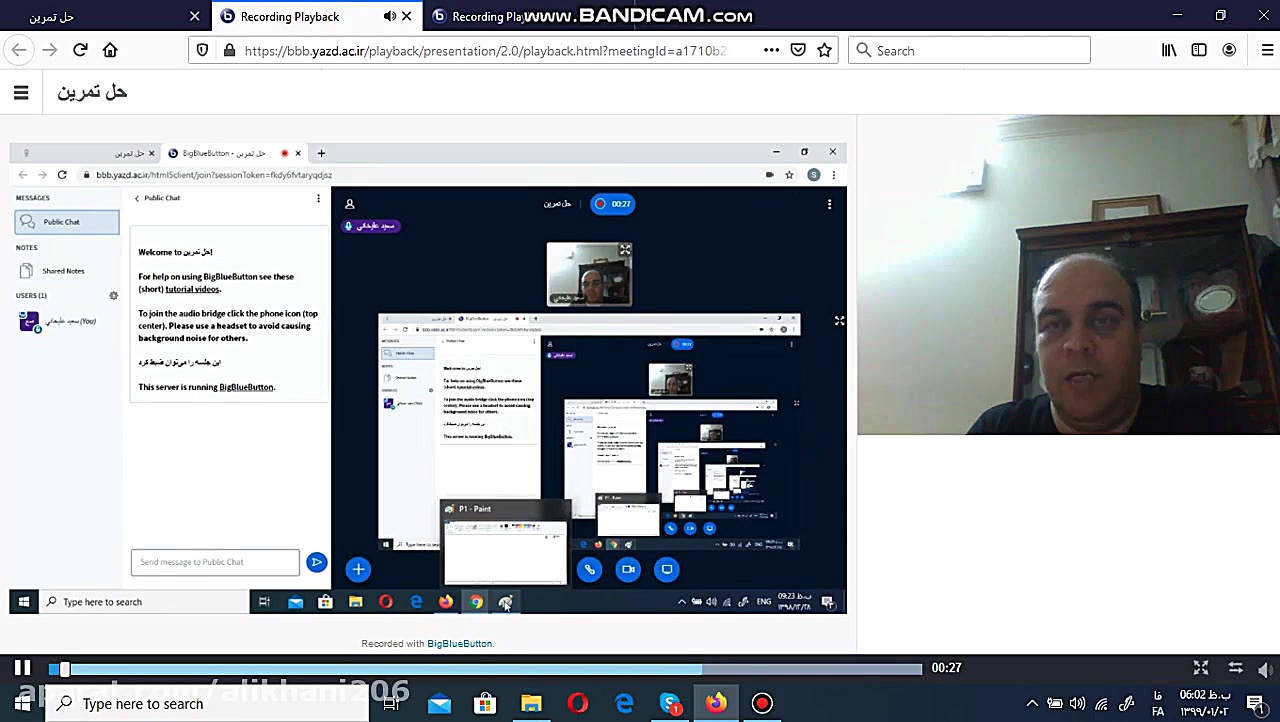This screenshot has height=722, width=1280.
Task: Go back in Firefox
Action: (x=19, y=50)
